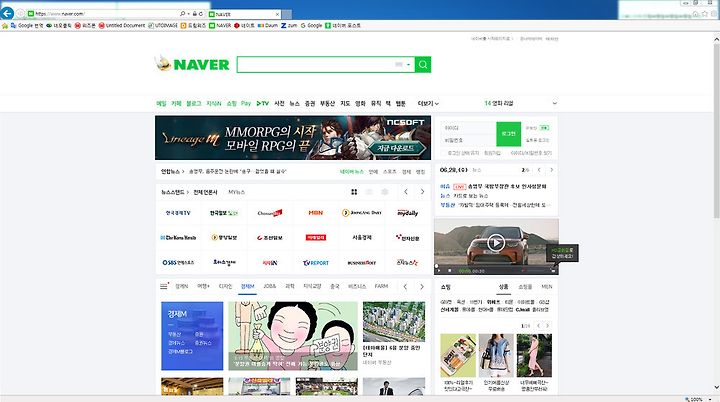The height and width of the screenshot is (402, 720).
Task: Switch to MY뉴스 in news stand
Action: coord(236,192)
